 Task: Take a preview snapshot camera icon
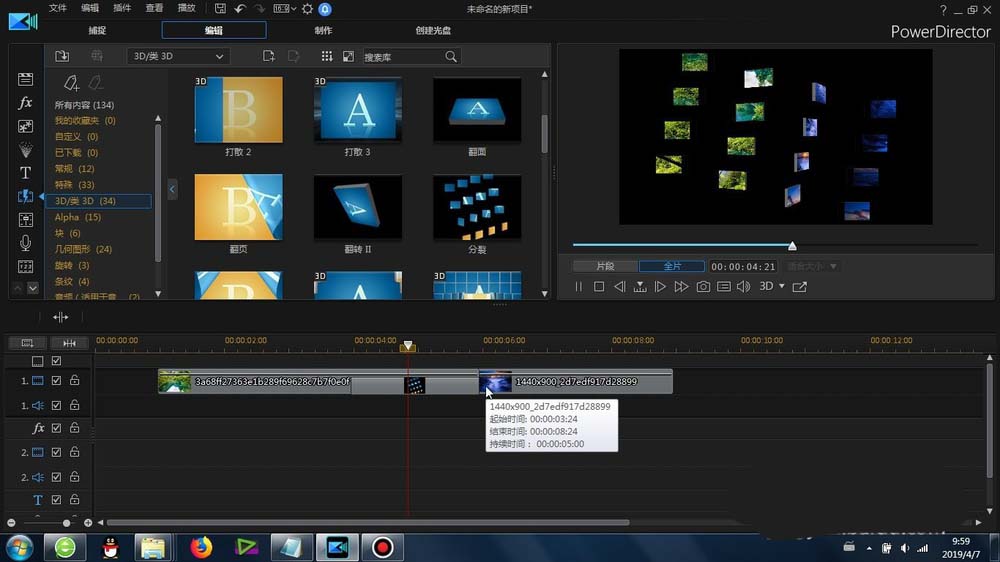click(x=703, y=286)
